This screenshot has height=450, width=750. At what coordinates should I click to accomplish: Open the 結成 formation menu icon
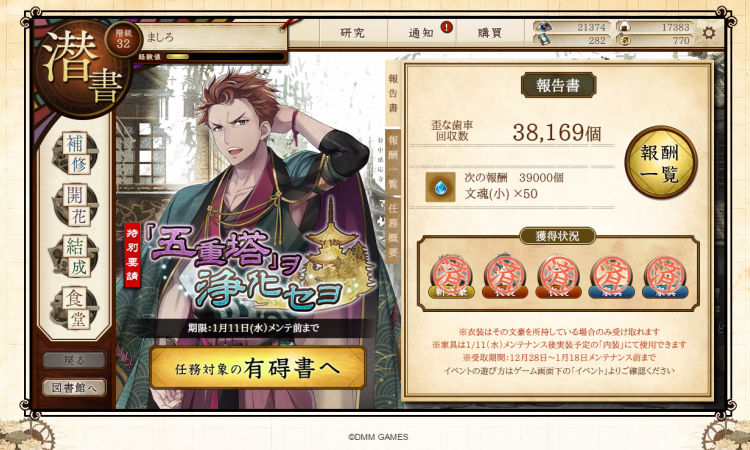76,257
